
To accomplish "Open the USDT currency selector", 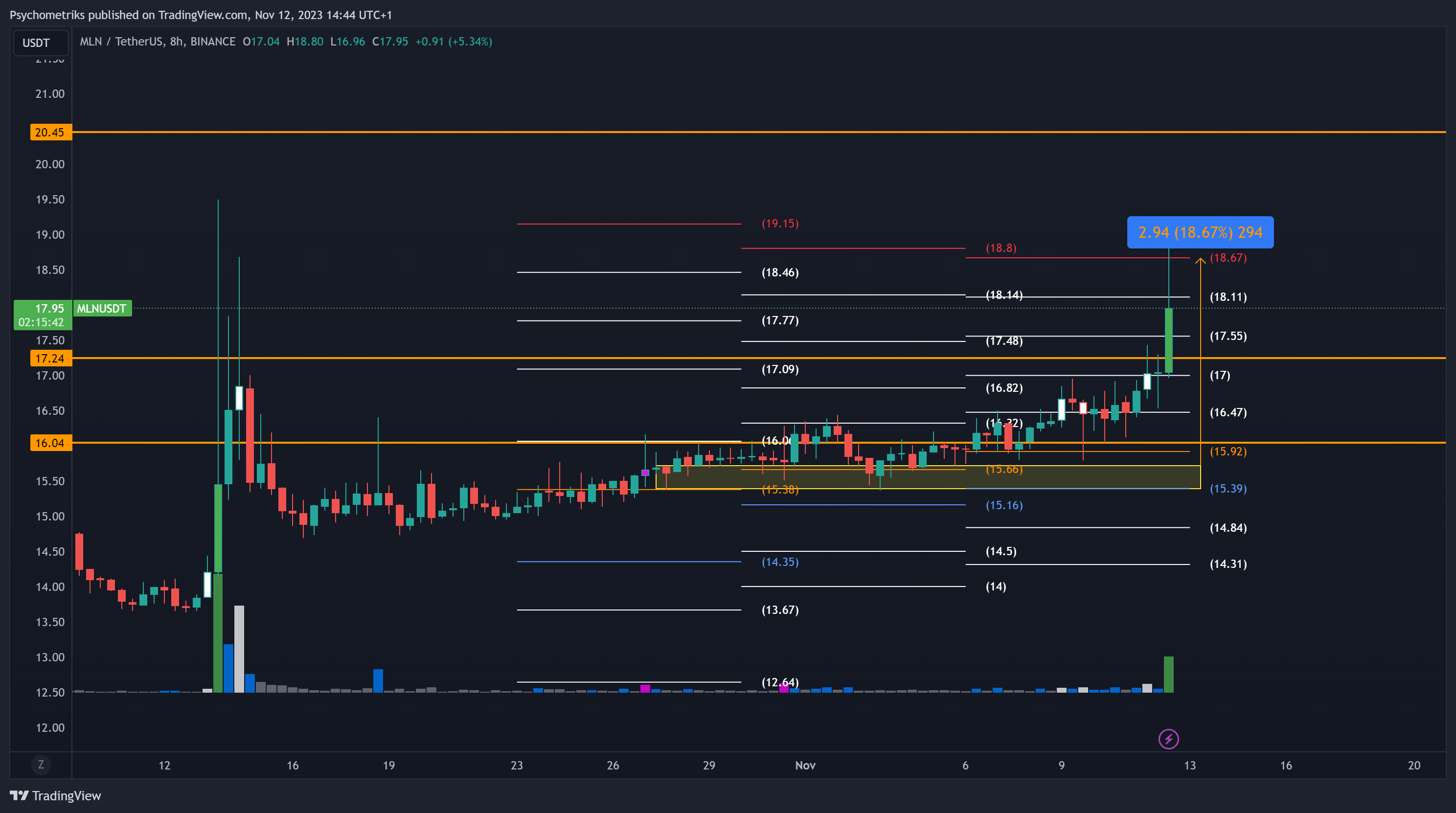I will coord(41,43).
